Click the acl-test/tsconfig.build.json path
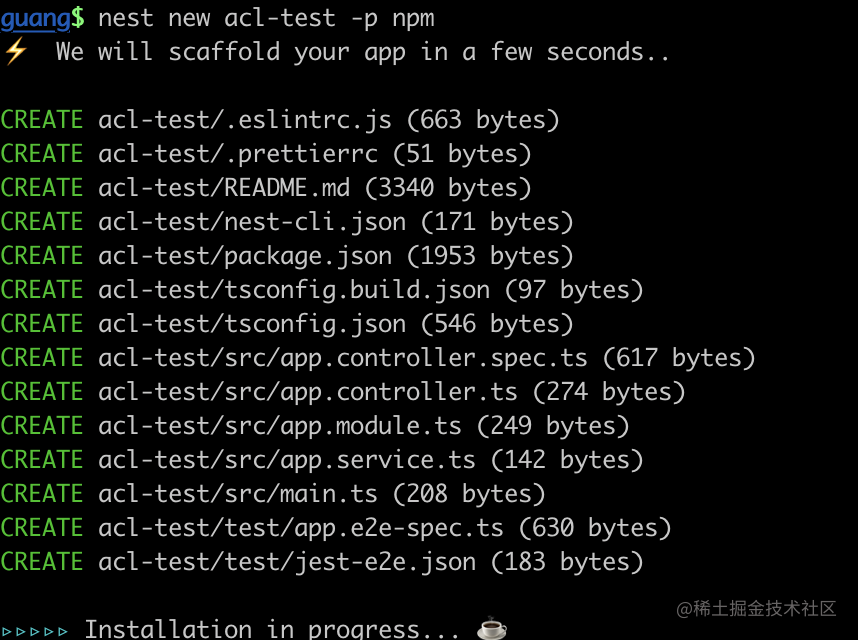Screen dimensions: 858x640 click(294, 290)
